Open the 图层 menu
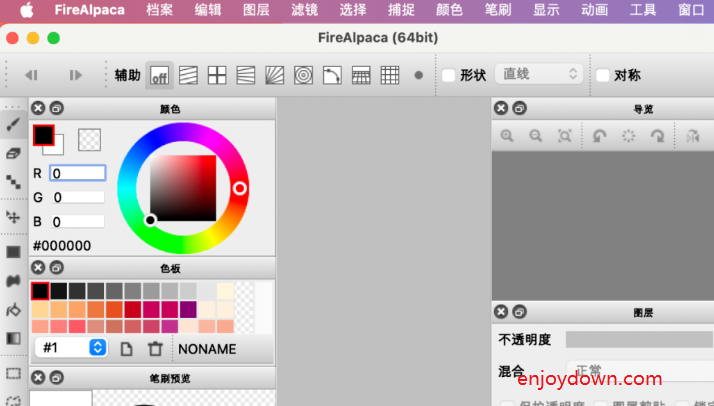 point(256,10)
